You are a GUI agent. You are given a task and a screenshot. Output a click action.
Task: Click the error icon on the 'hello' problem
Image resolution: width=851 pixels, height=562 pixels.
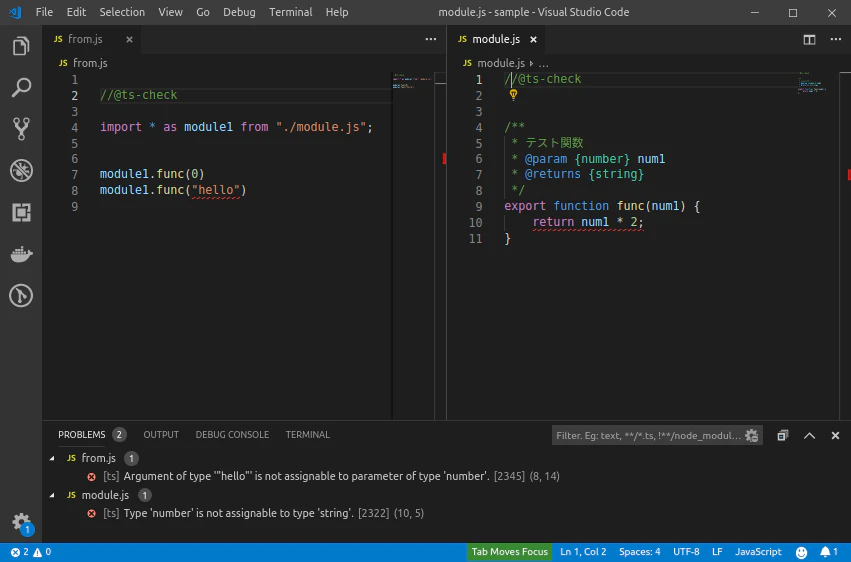(x=92, y=477)
